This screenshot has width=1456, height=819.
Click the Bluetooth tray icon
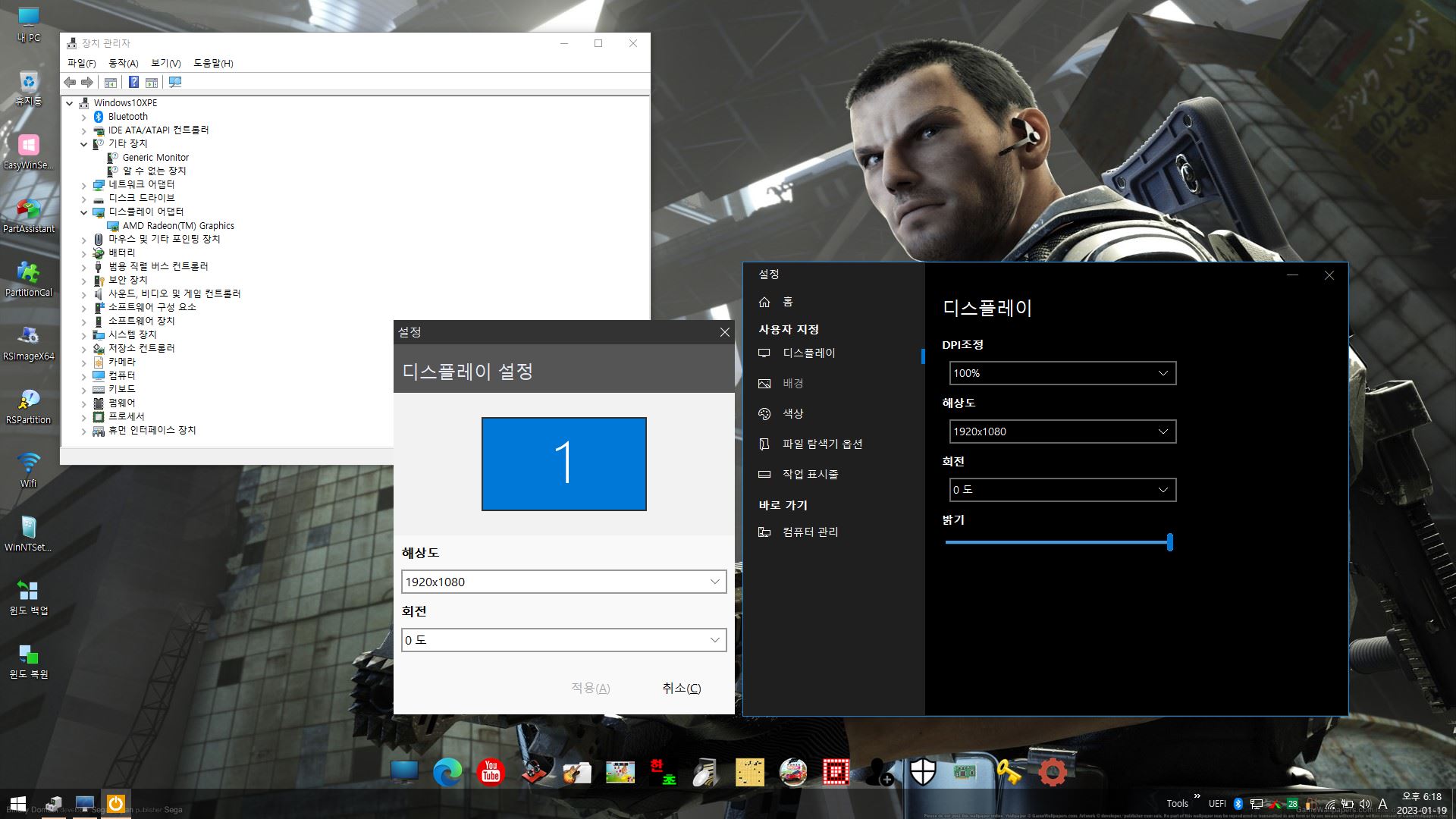point(1238,804)
